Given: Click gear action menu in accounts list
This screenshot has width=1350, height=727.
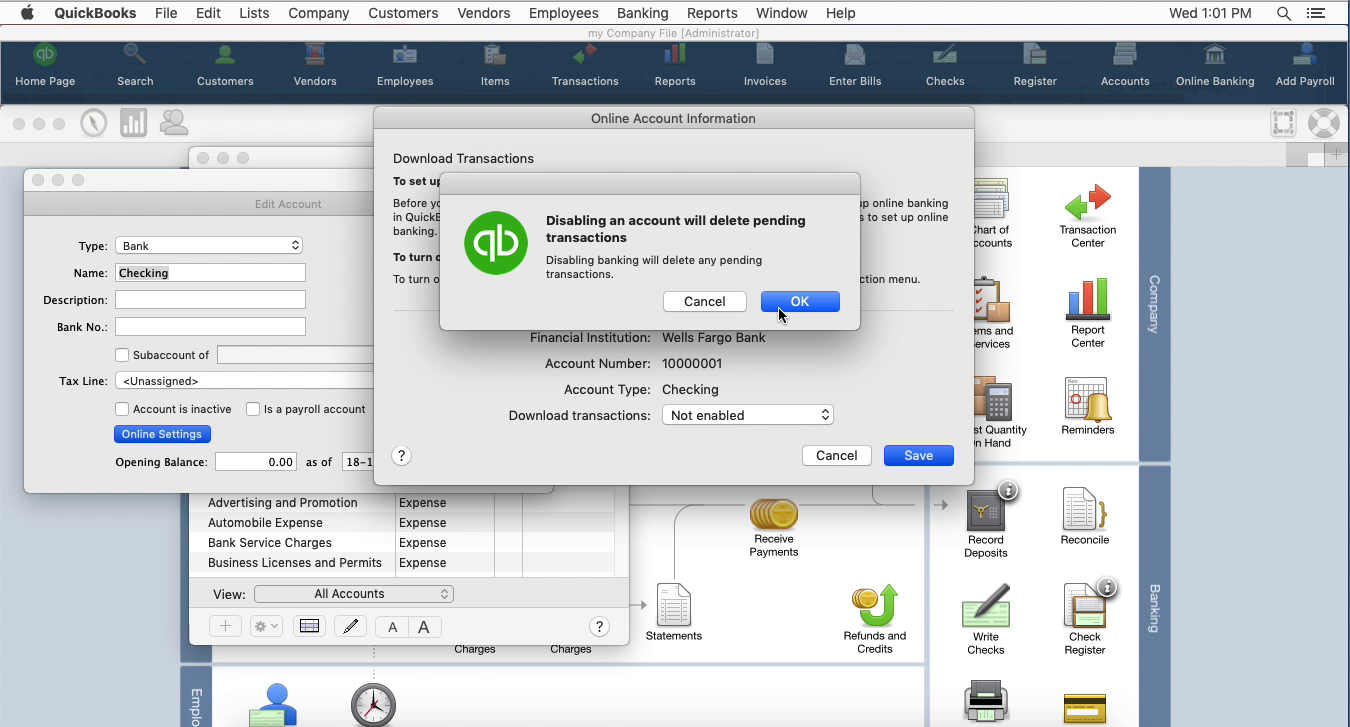Looking at the screenshot, I should (x=266, y=627).
